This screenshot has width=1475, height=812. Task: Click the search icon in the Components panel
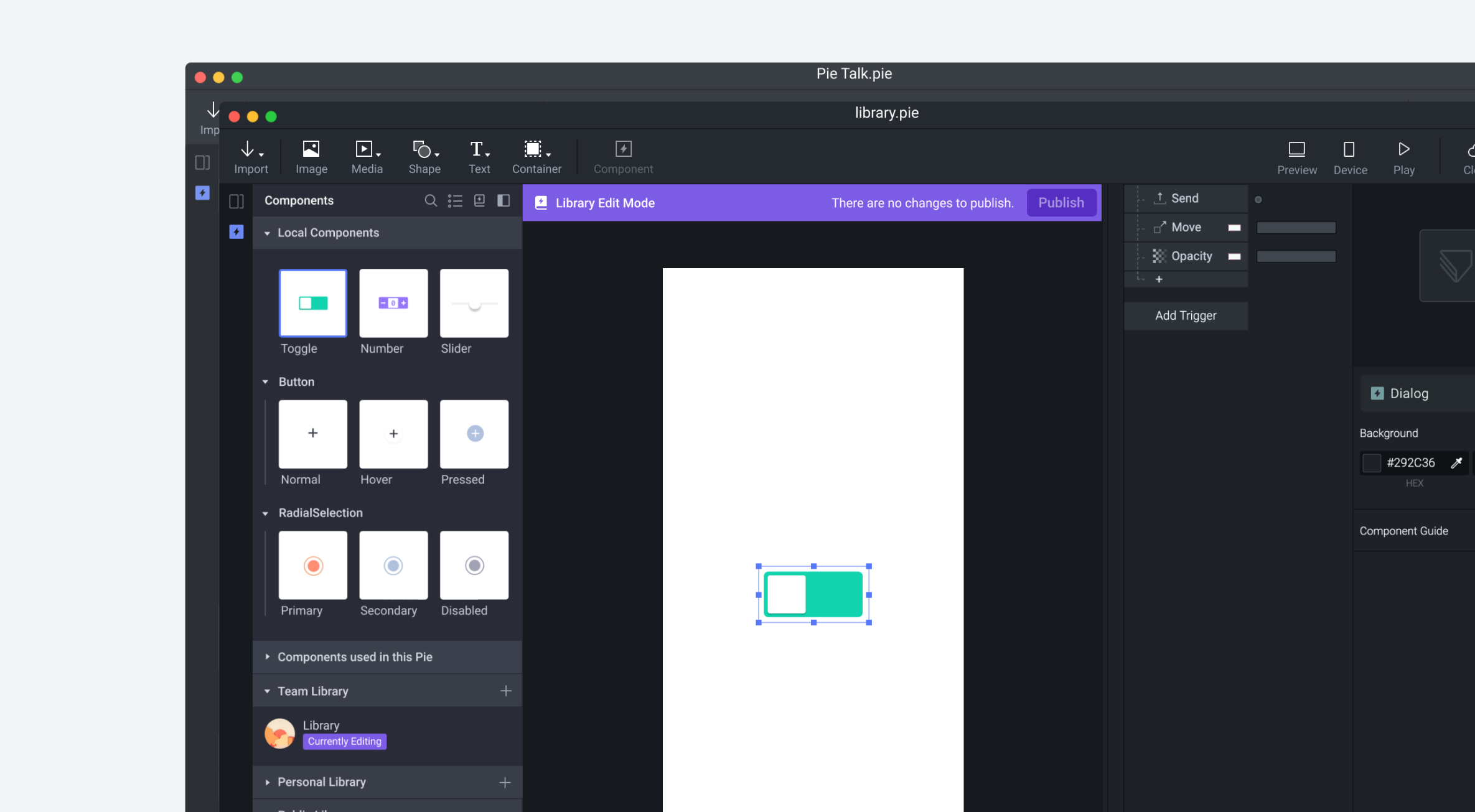coord(430,200)
